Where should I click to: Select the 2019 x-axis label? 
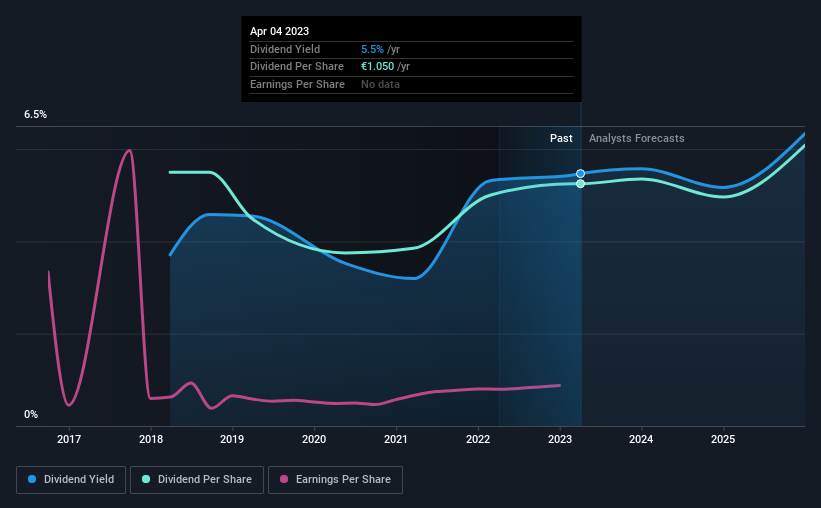coord(232,439)
